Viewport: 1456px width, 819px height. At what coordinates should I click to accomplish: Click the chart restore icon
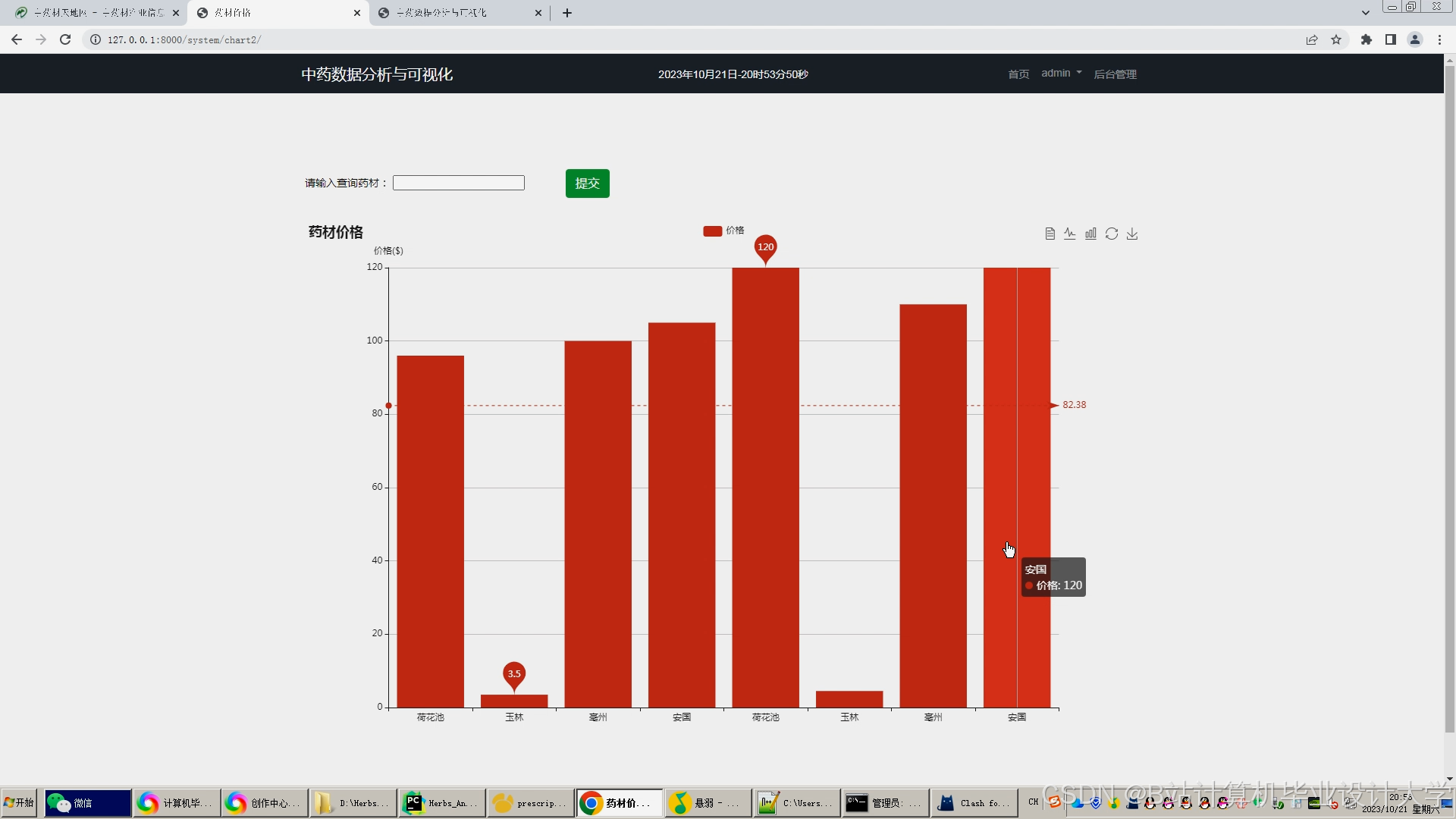click(x=1112, y=234)
